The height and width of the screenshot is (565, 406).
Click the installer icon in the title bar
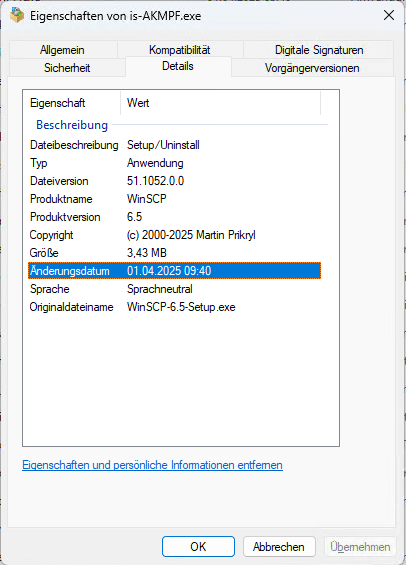click(x=17, y=15)
